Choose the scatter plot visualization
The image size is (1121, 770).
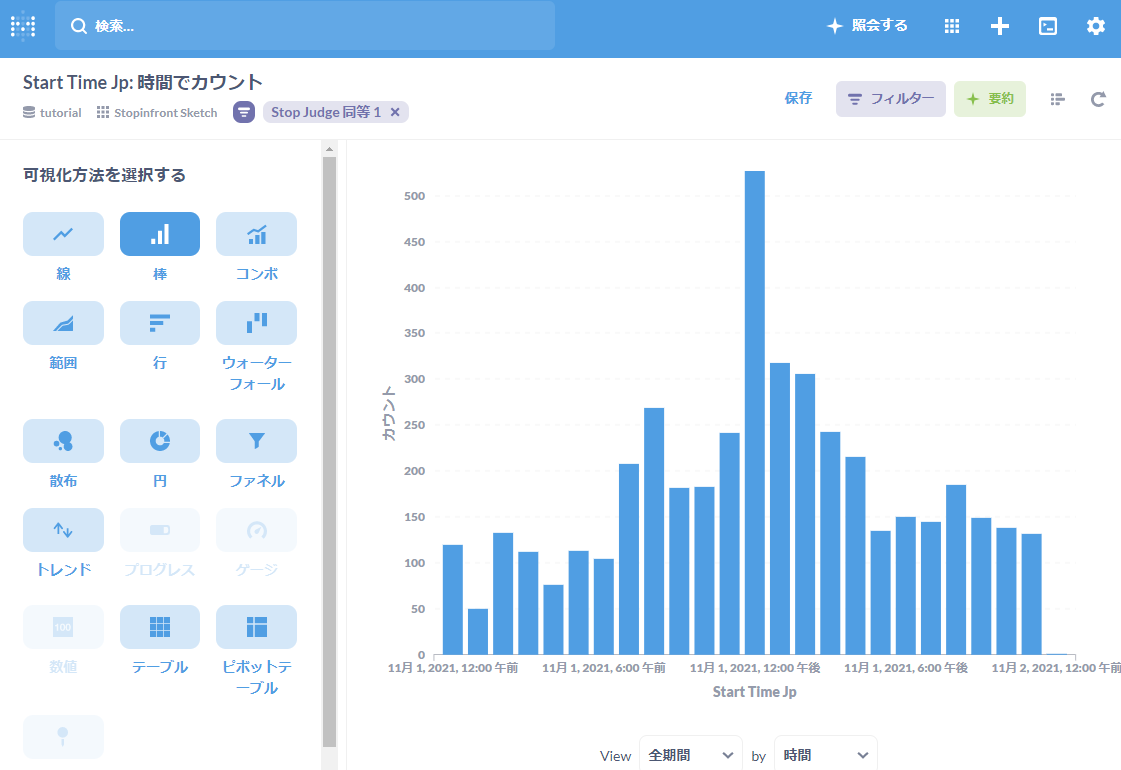point(63,441)
